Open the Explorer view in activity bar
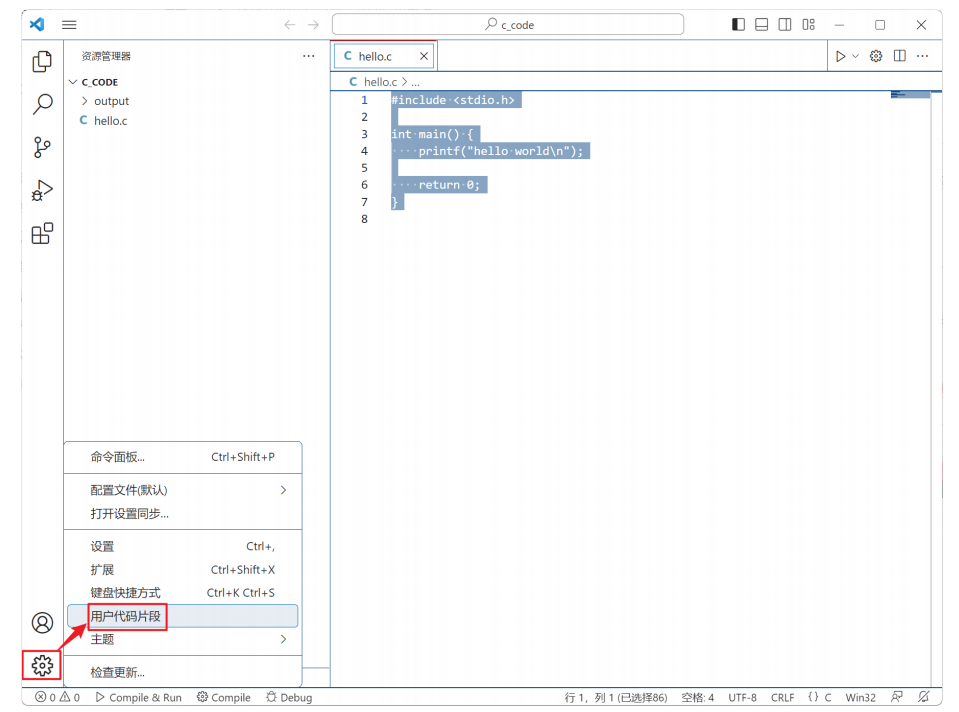 [x=42, y=62]
